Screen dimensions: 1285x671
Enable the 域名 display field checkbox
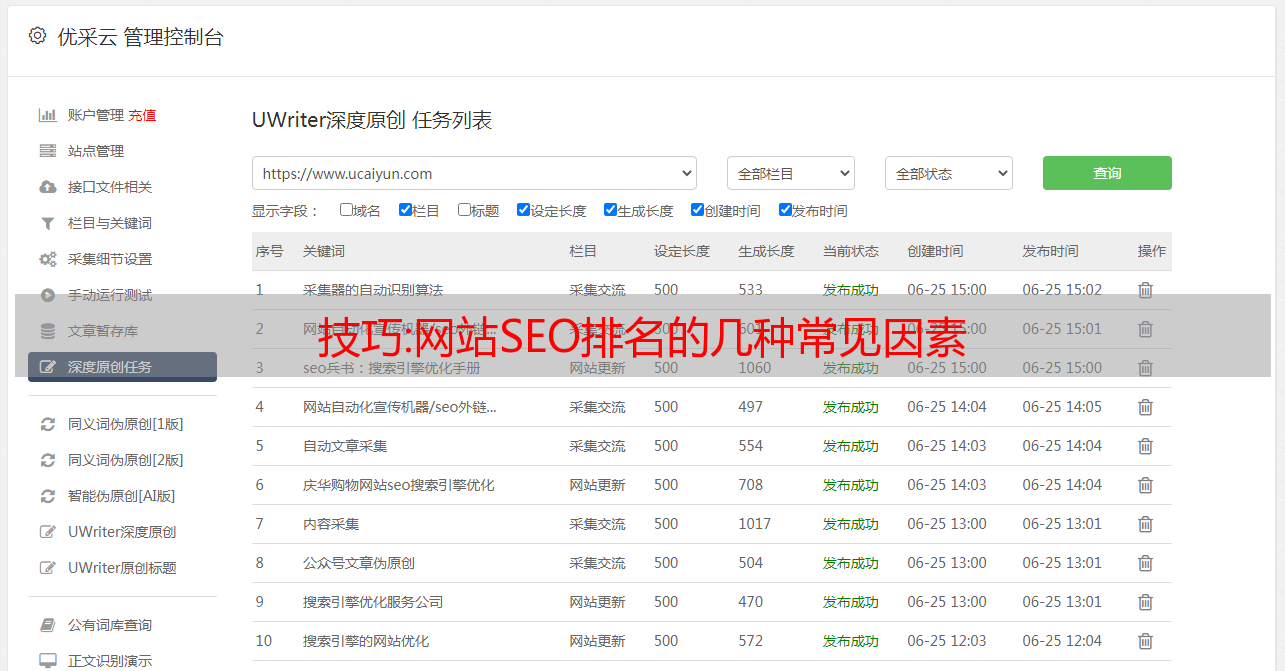[x=346, y=210]
